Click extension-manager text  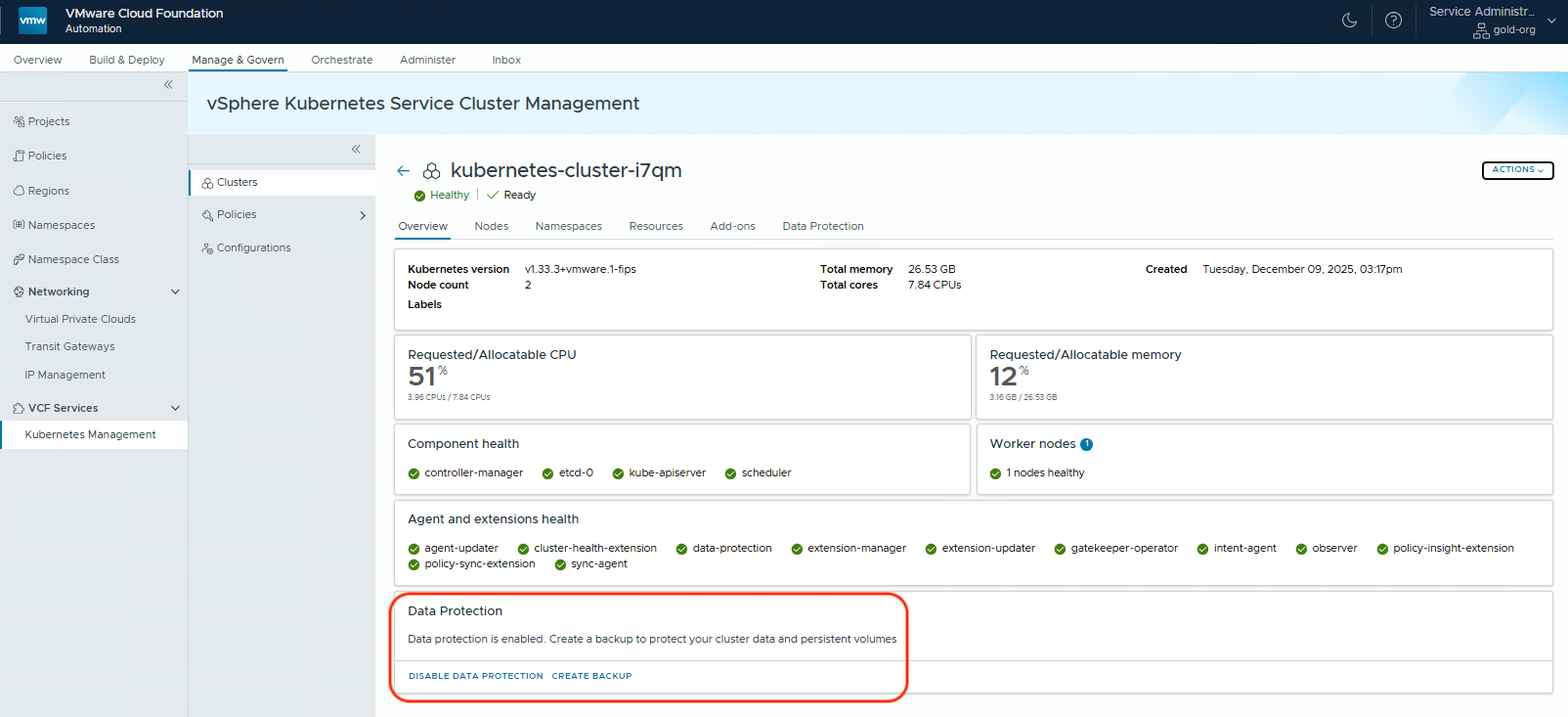click(x=856, y=548)
